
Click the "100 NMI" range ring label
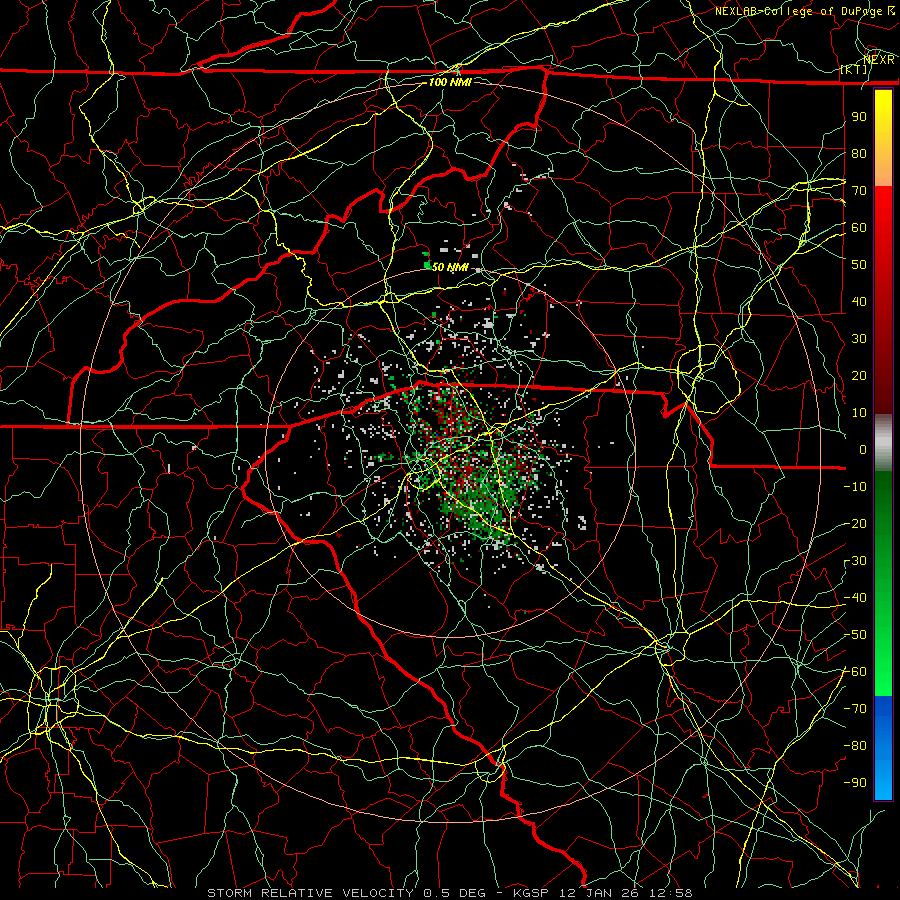pyautogui.click(x=450, y=82)
